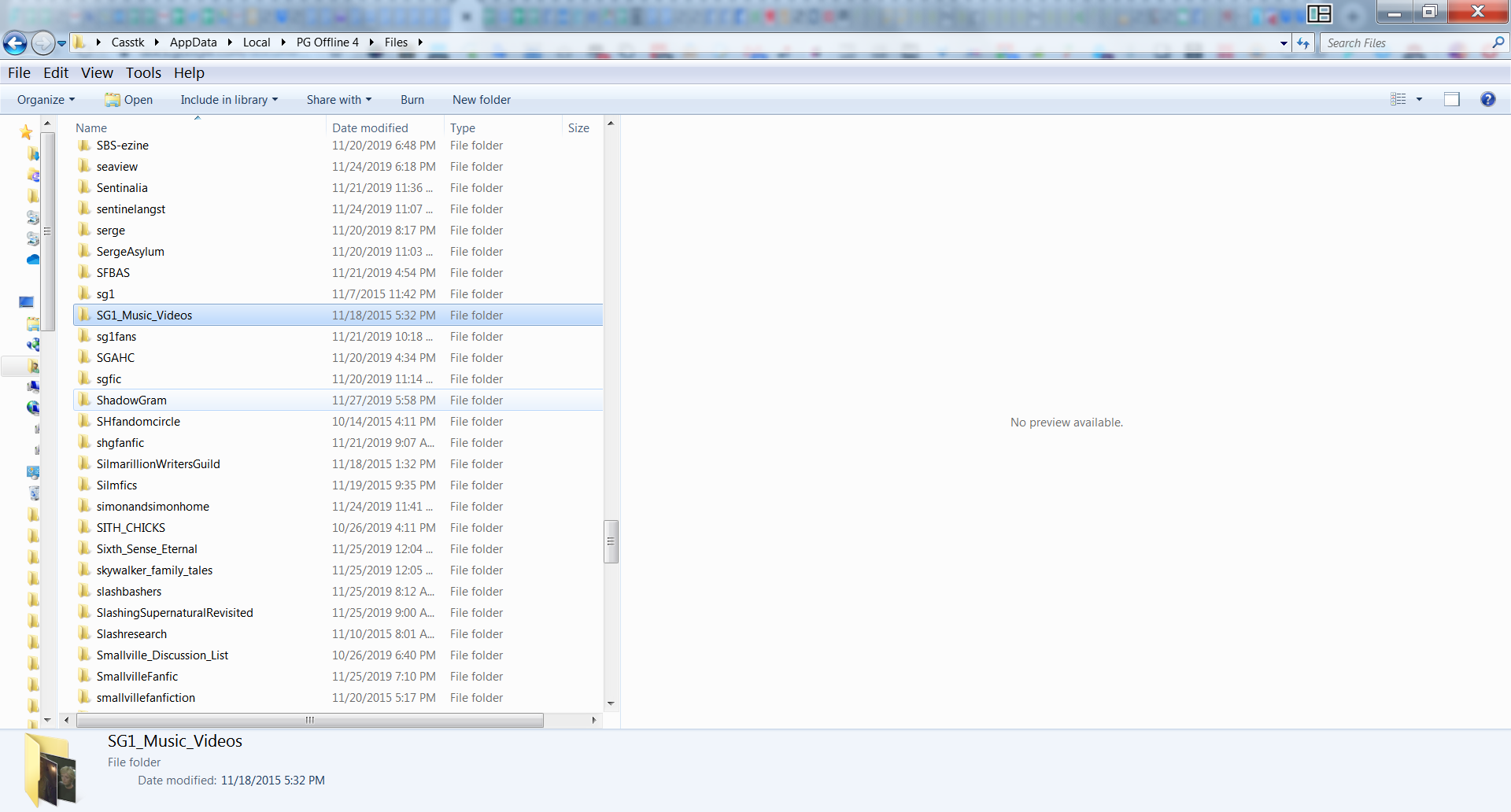This screenshot has width=1511, height=812.
Task: Click the folder icon next to ShadowGram
Action: (x=84, y=400)
